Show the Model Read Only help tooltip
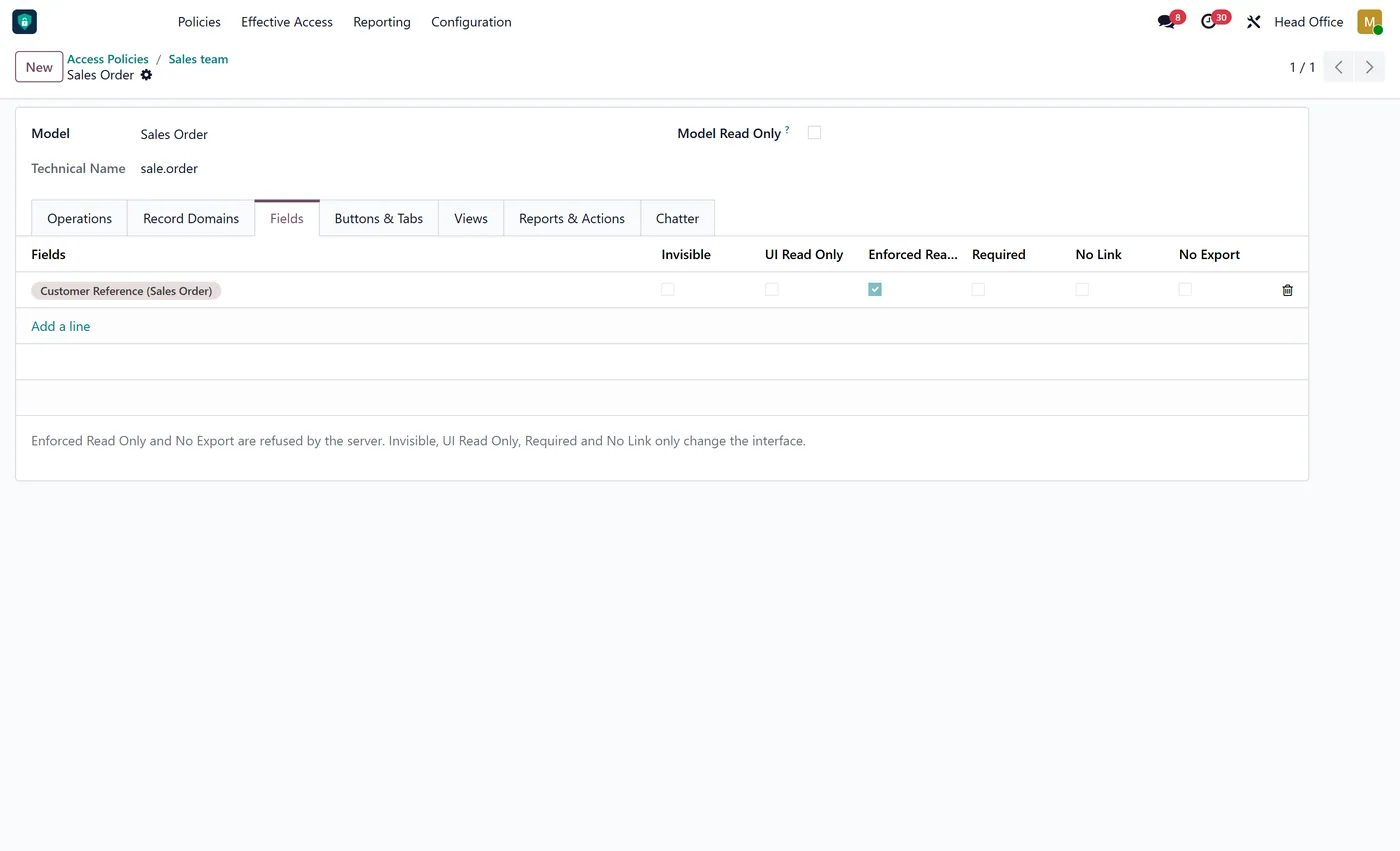The width and height of the screenshot is (1400, 851). point(787,130)
